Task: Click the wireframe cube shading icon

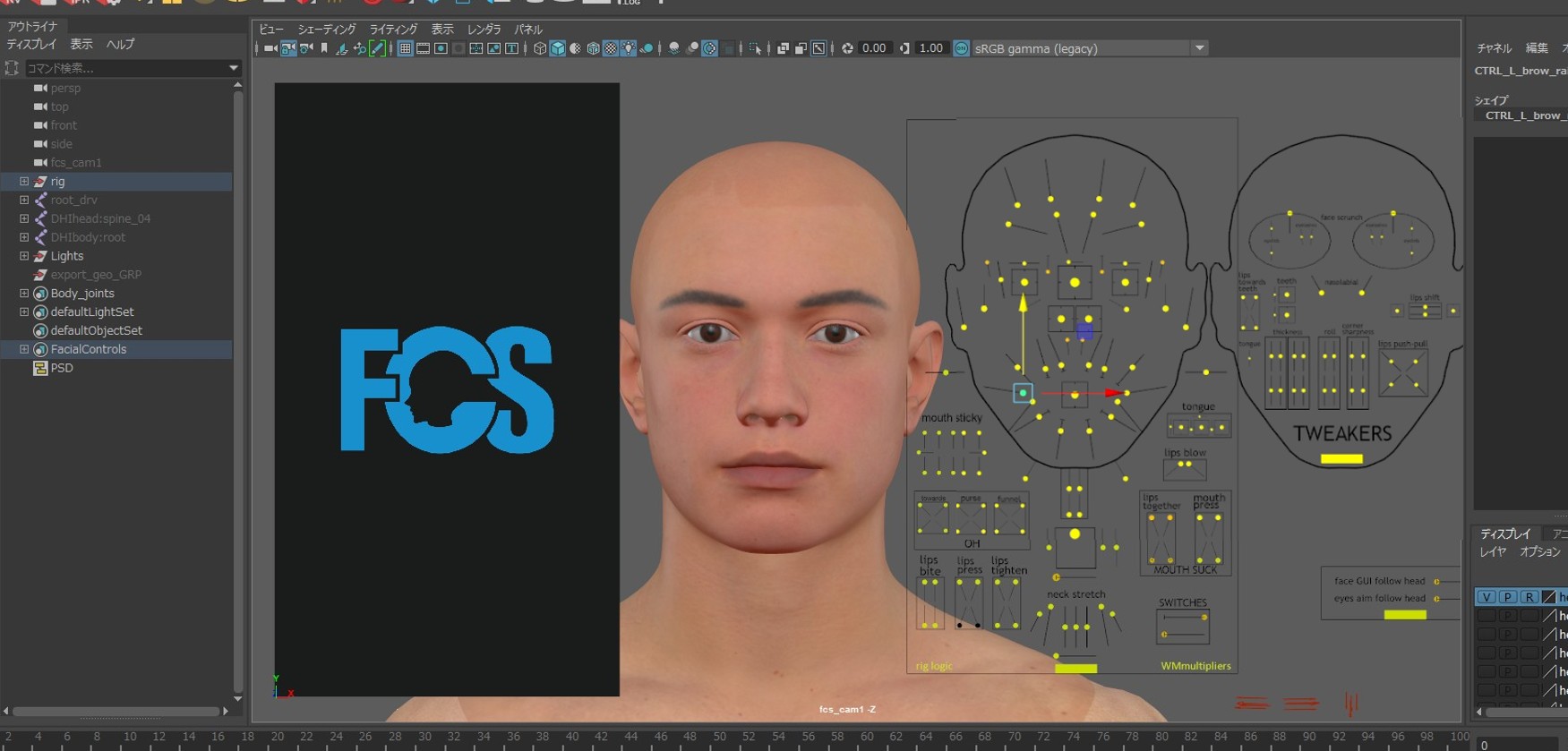Action: (540, 48)
